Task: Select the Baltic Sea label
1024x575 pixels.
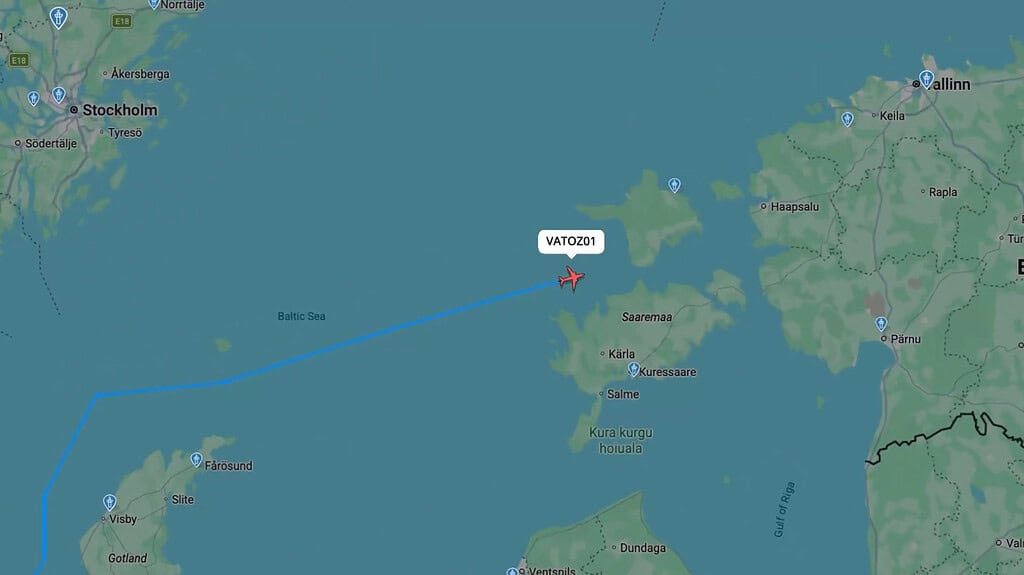Action: pyautogui.click(x=301, y=316)
